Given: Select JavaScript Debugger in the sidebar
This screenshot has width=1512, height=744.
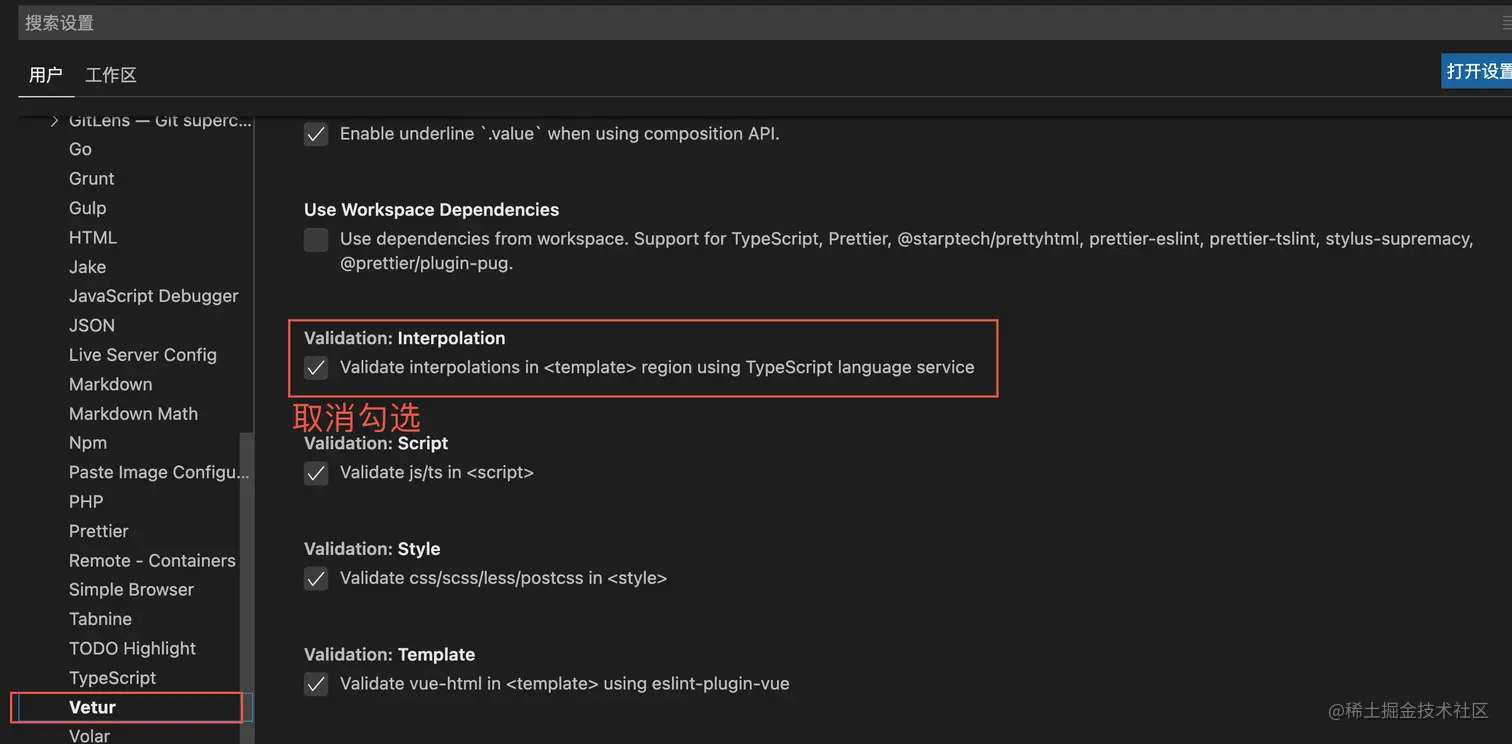Looking at the screenshot, I should click(154, 296).
